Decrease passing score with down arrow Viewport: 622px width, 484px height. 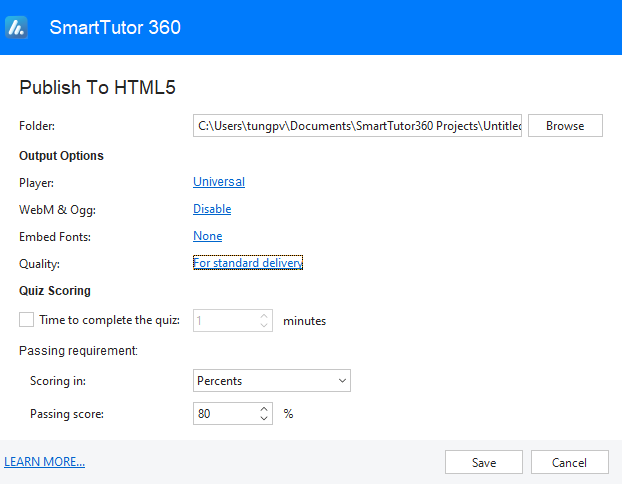pyautogui.click(x=264, y=418)
